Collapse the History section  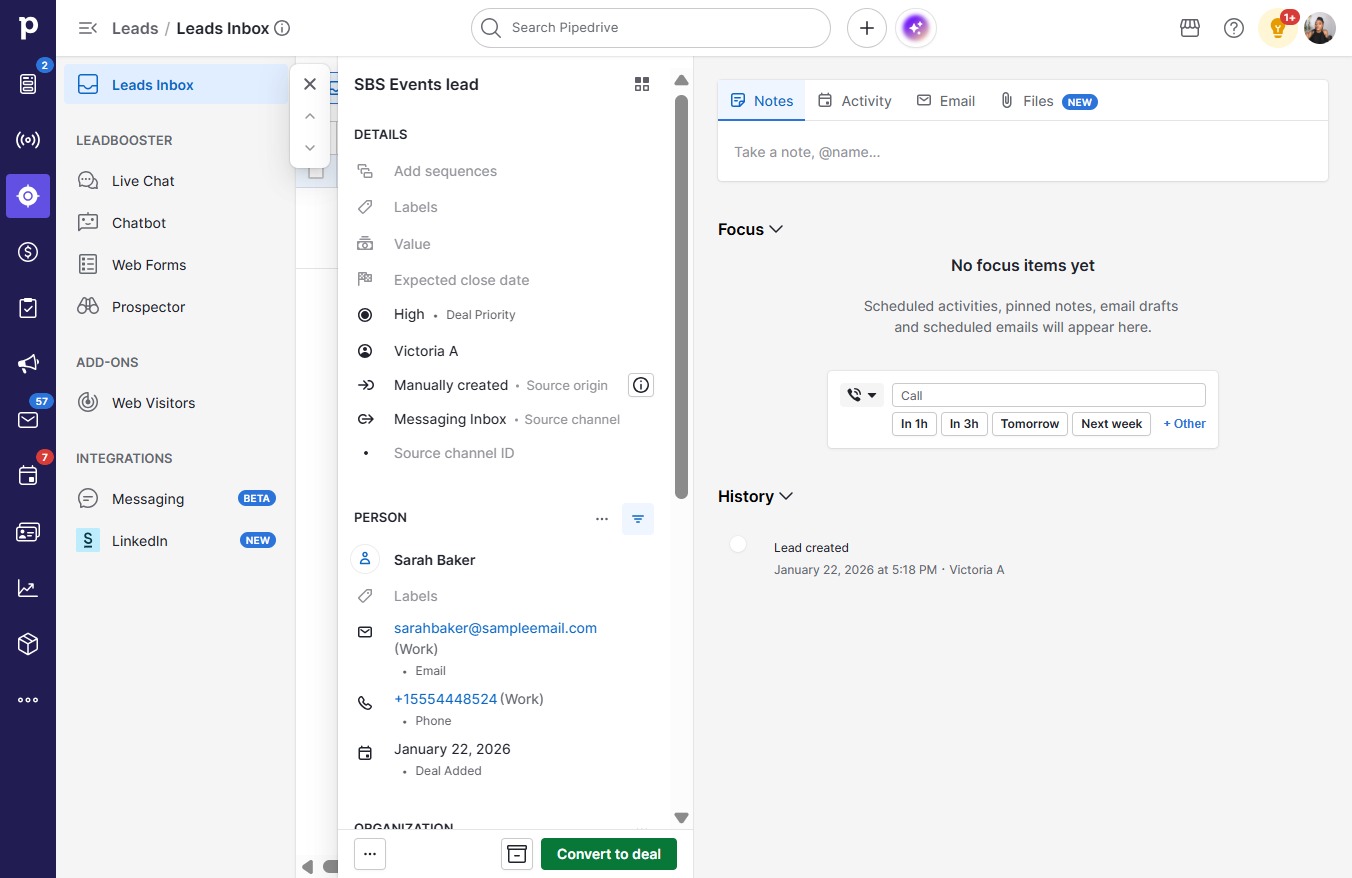point(756,496)
